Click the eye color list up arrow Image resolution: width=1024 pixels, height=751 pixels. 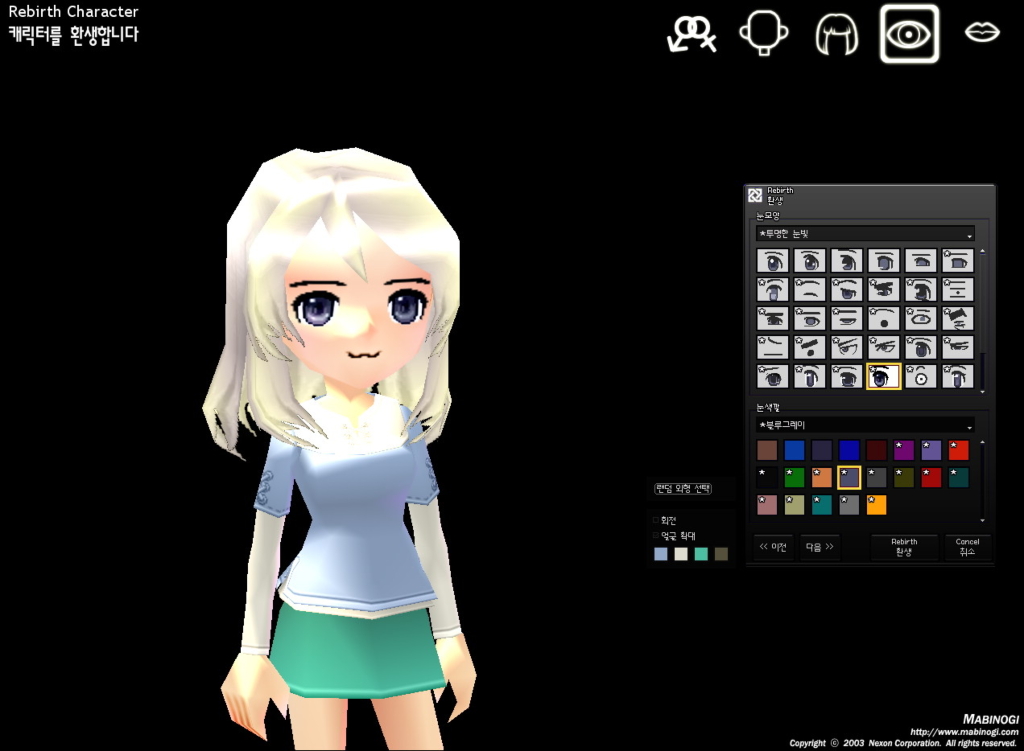(982, 443)
